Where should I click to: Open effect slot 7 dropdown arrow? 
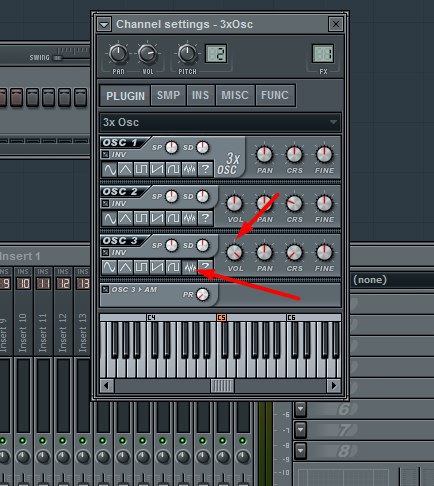(300, 430)
